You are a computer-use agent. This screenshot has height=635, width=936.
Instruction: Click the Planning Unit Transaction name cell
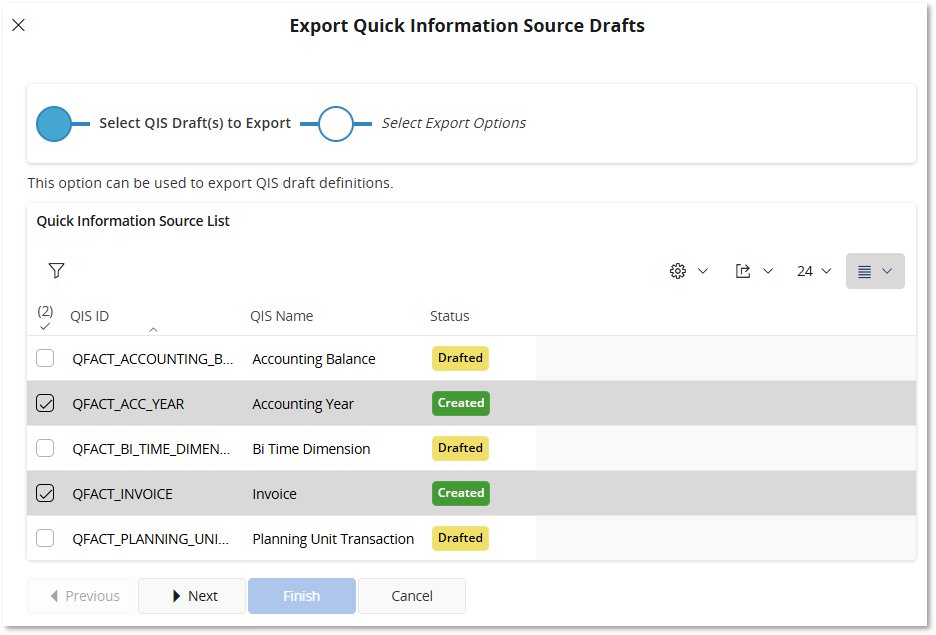point(333,539)
